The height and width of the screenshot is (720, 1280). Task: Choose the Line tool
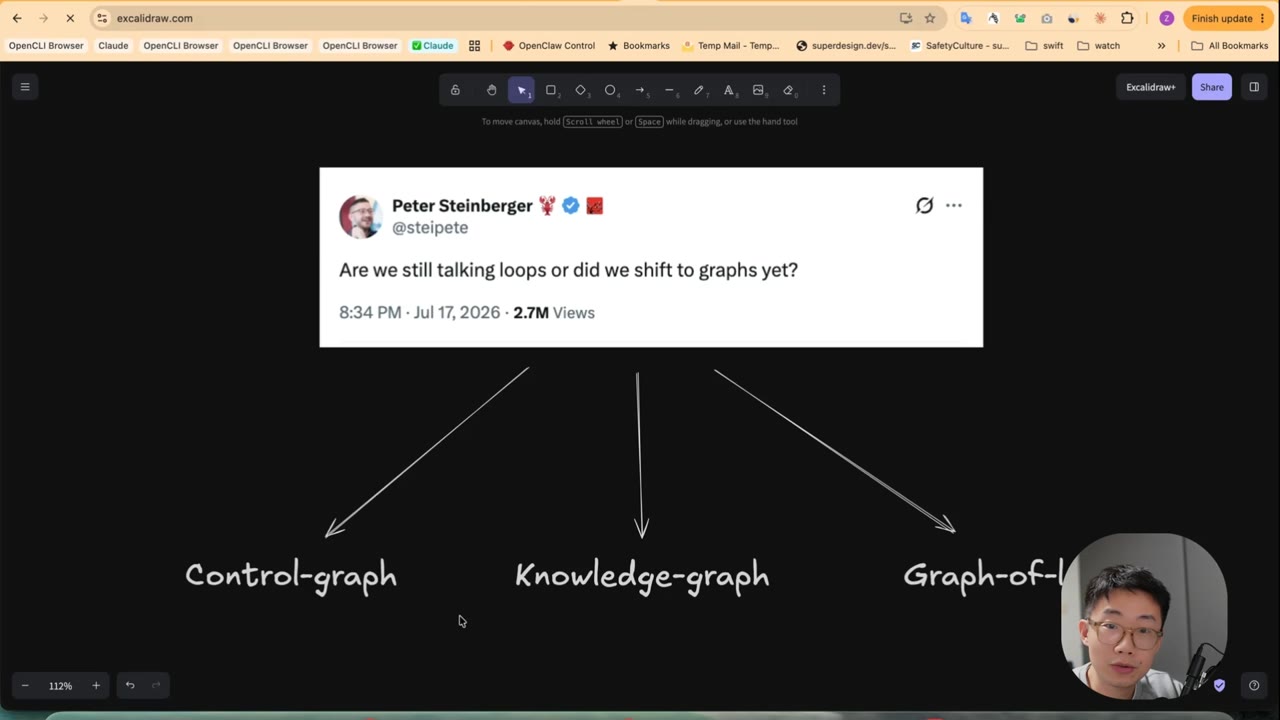point(670,90)
